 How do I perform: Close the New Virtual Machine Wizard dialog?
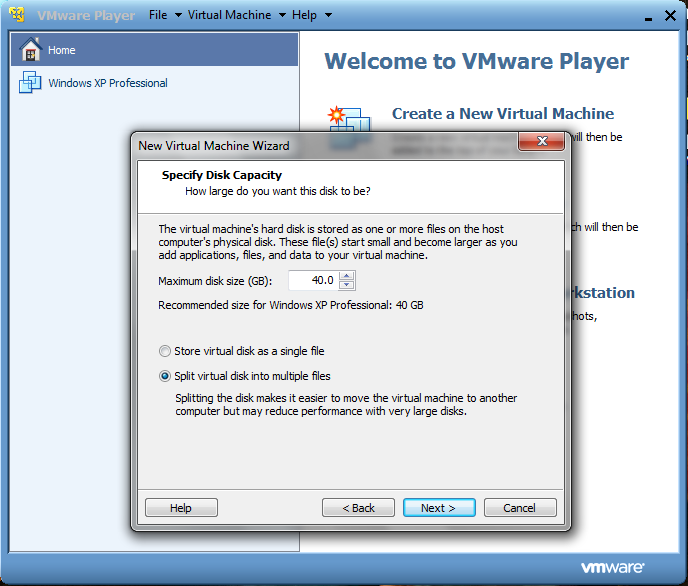[541, 141]
